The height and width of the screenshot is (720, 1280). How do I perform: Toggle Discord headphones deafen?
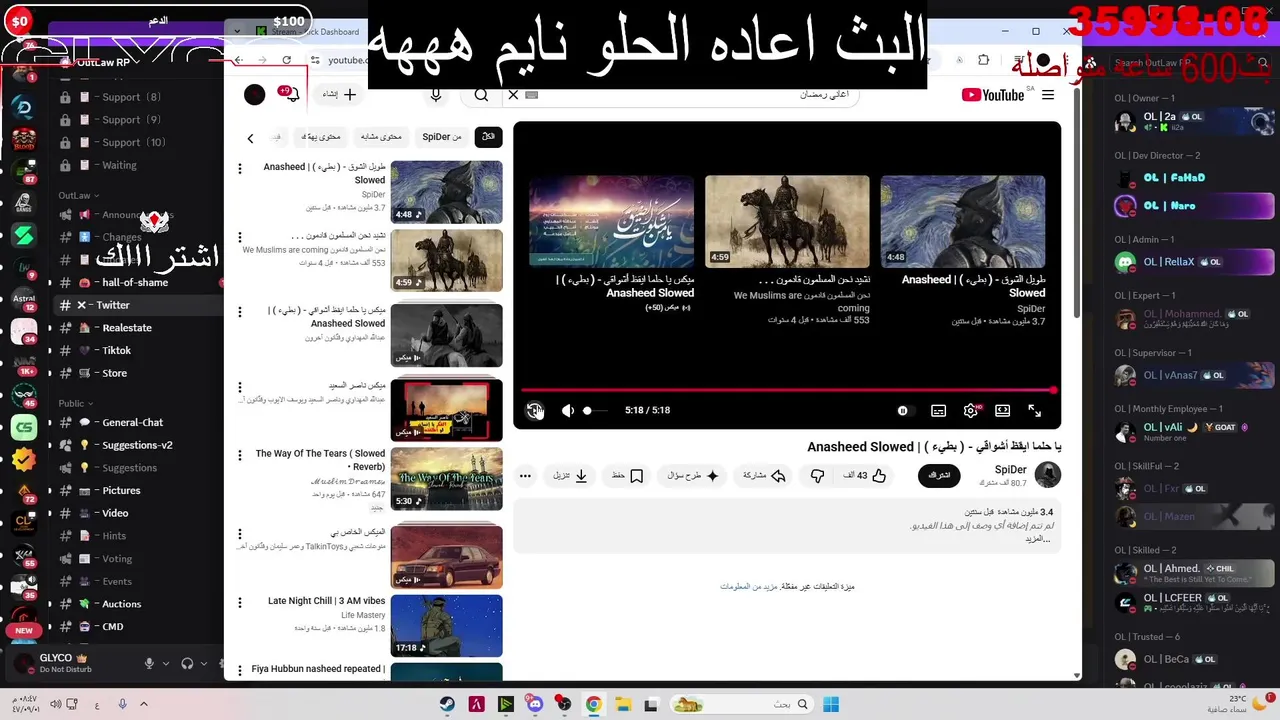187,663
